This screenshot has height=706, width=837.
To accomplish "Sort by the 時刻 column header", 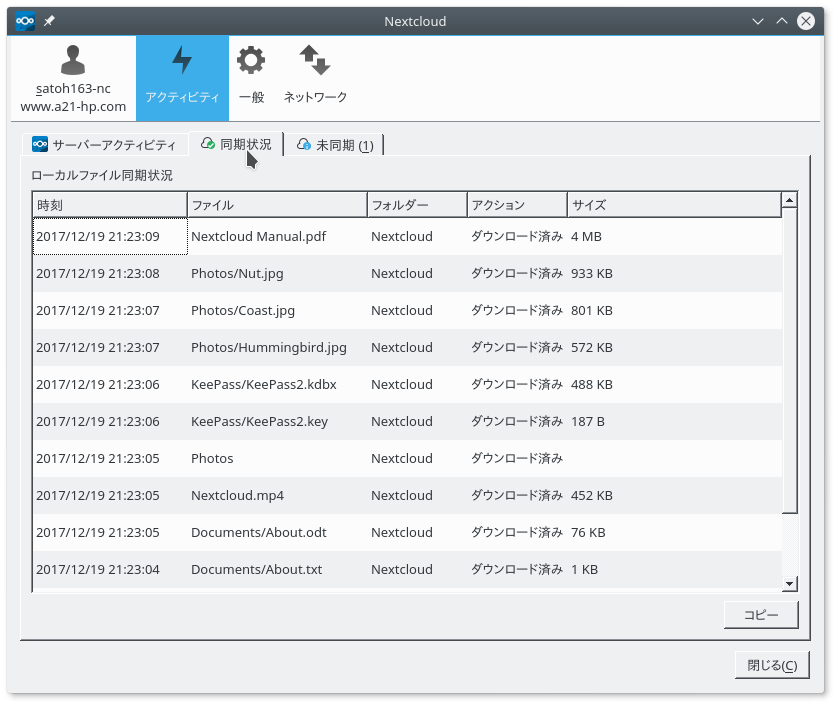I will (x=110, y=205).
